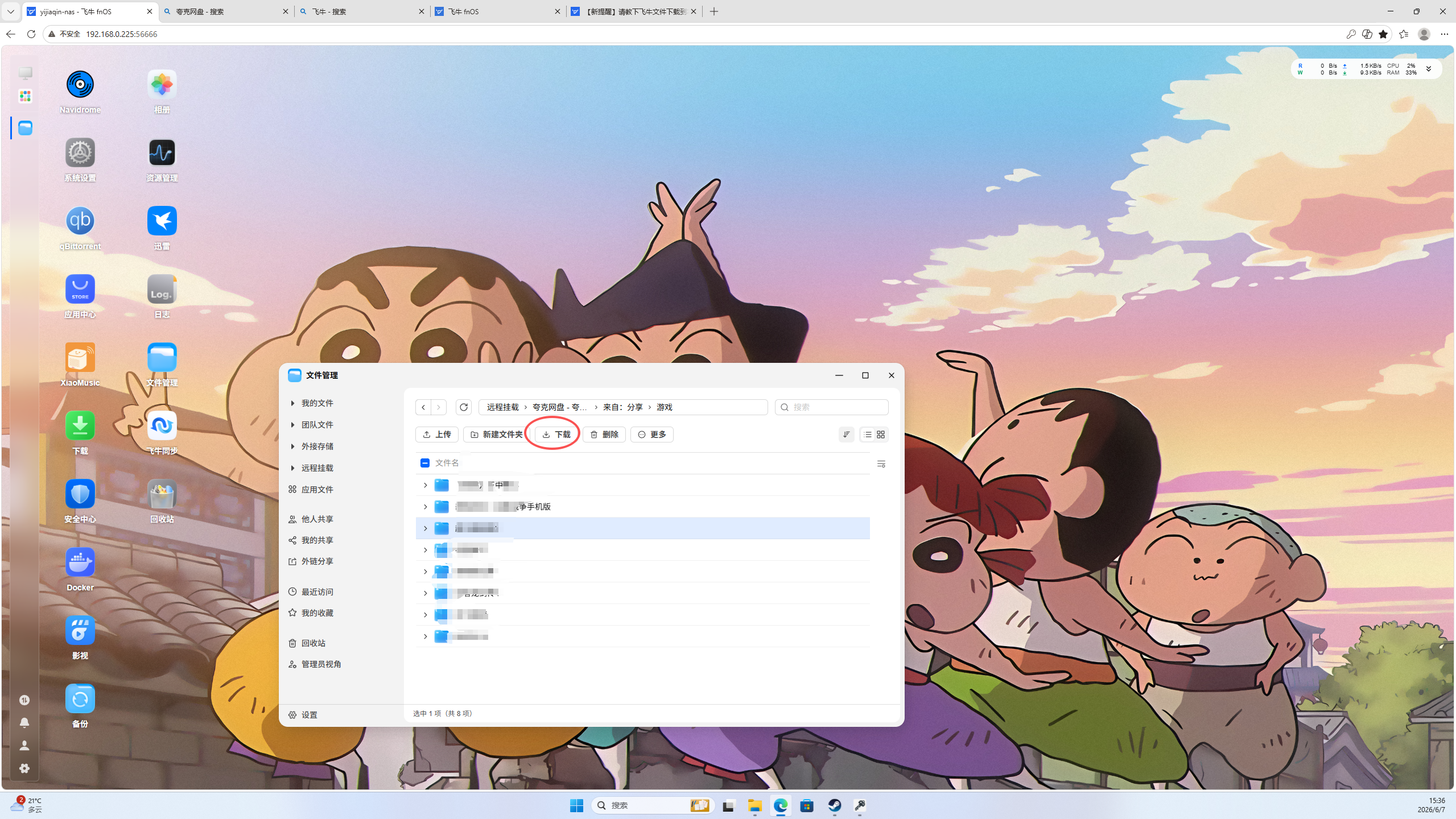Switch to the 【新提醒】 browser tab
This screenshot has height=819, width=1456.
pyautogui.click(x=634, y=11)
